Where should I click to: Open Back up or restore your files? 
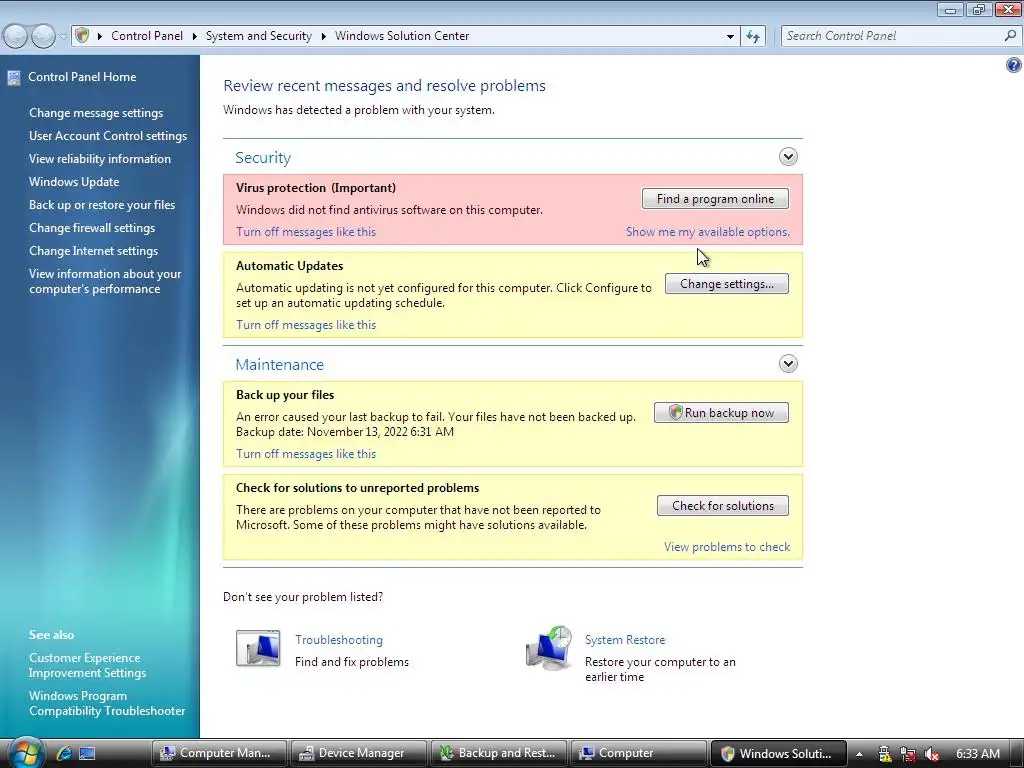pos(102,205)
